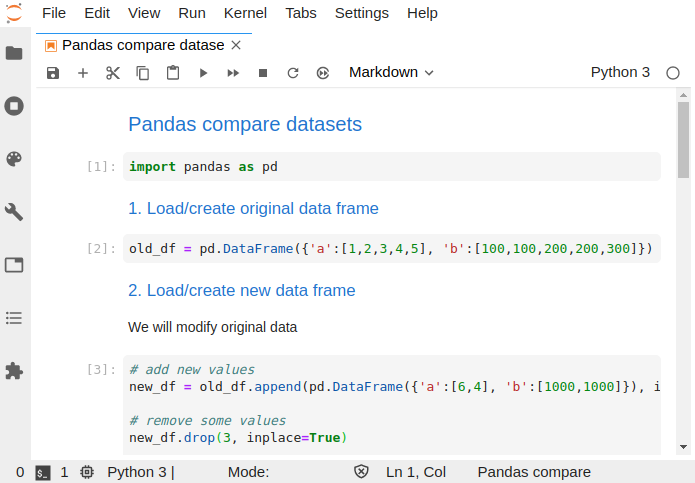Switch kernel via Python 3 button
The width and height of the screenshot is (695, 483).
click(x=620, y=72)
